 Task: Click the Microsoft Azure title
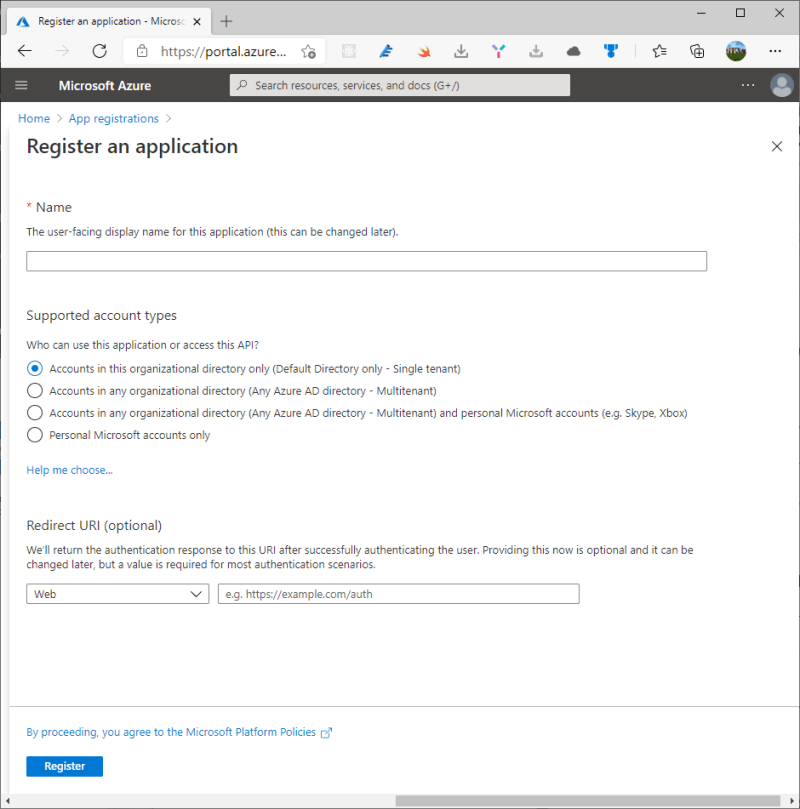[105, 86]
